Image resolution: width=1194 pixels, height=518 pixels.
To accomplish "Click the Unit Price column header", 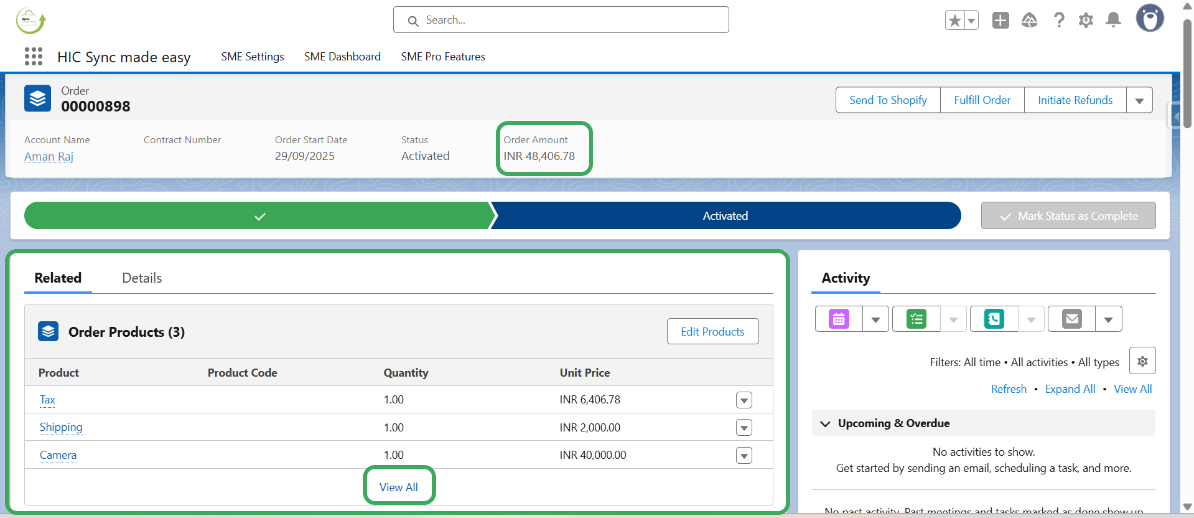I will [x=585, y=373].
